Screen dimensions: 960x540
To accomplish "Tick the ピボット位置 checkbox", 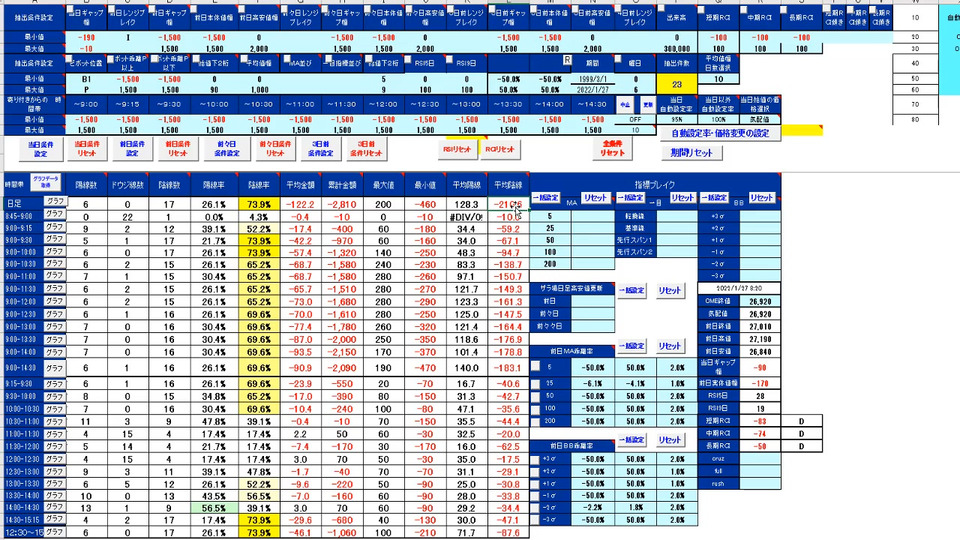I will pyautogui.click(x=70, y=59).
